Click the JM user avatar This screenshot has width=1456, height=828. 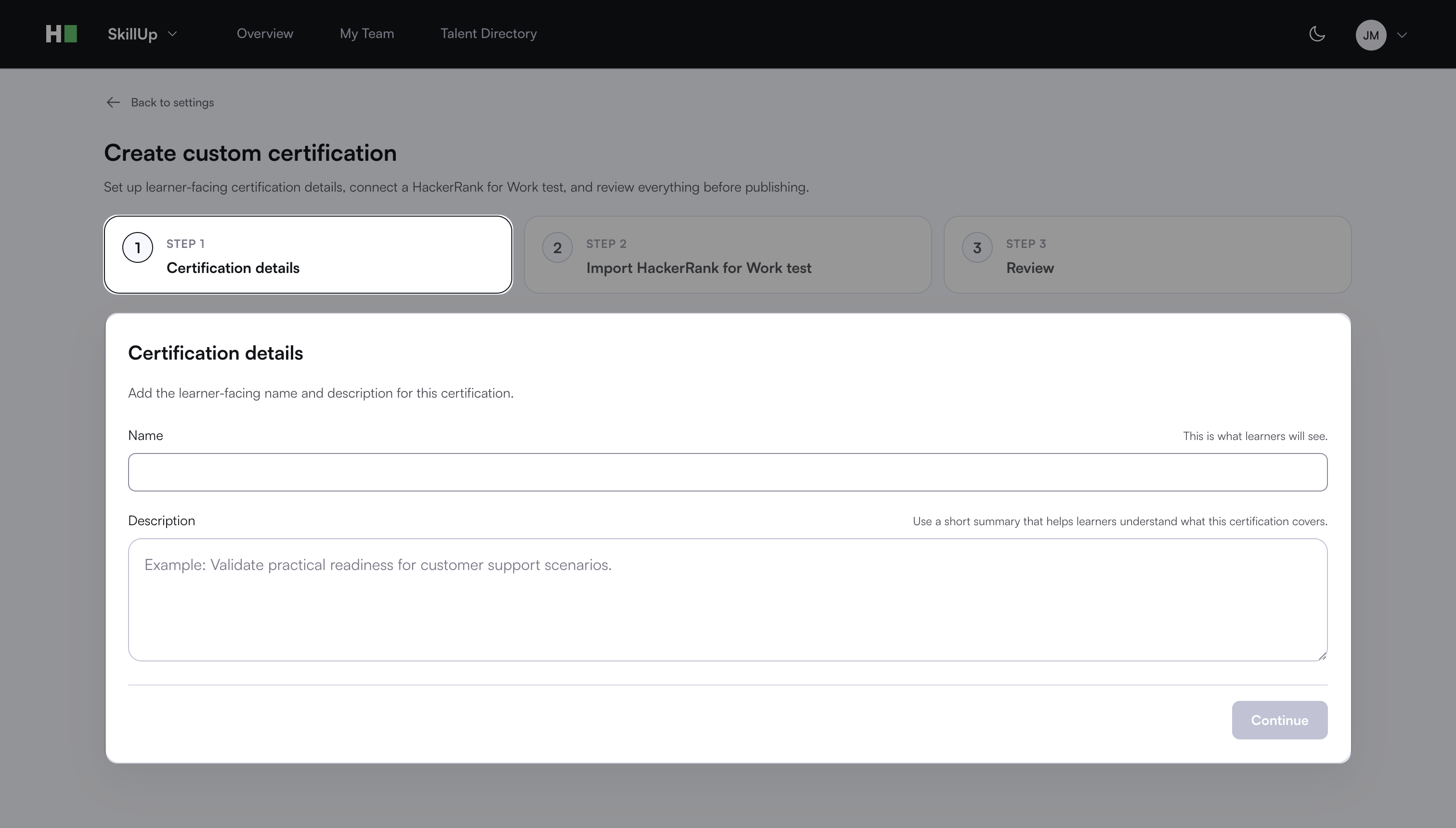[1370, 35]
